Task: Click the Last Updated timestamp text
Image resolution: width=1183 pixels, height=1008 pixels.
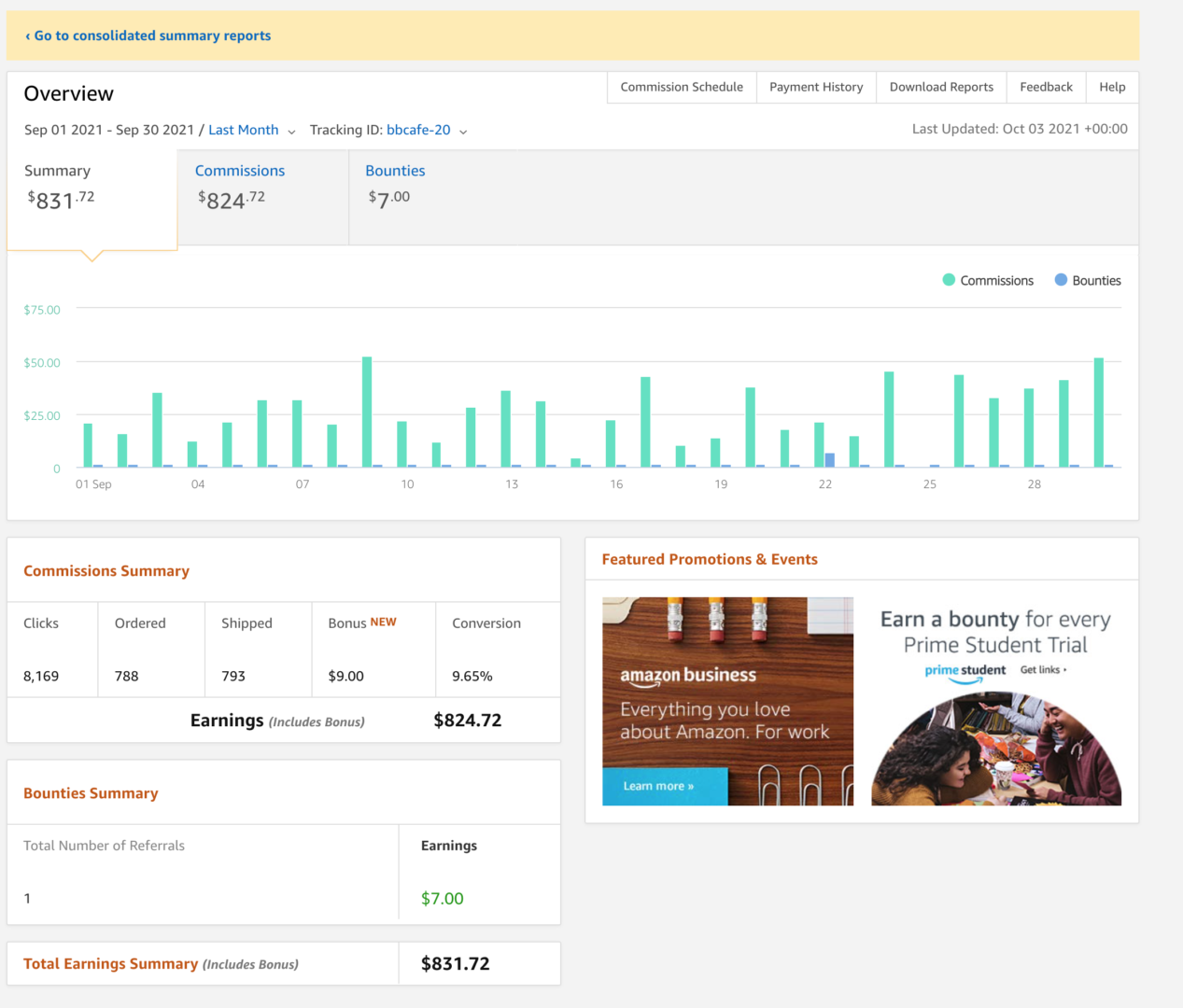Action: (1020, 129)
